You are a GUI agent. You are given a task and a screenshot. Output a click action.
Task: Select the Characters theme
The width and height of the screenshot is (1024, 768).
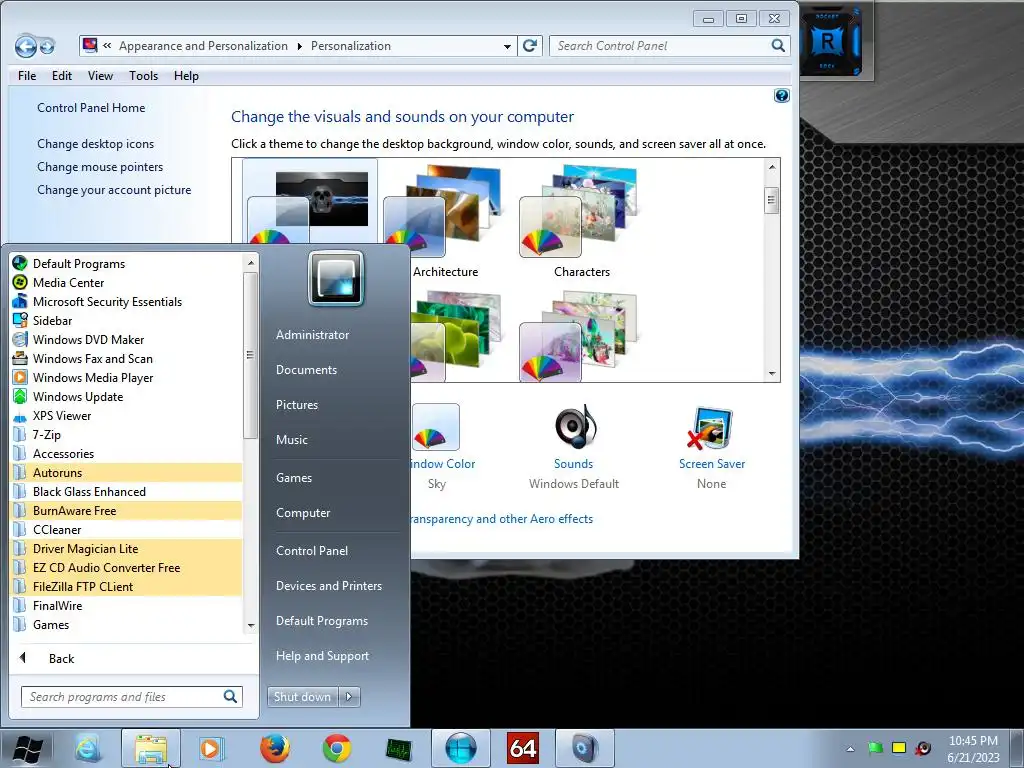tap(581, 222)
